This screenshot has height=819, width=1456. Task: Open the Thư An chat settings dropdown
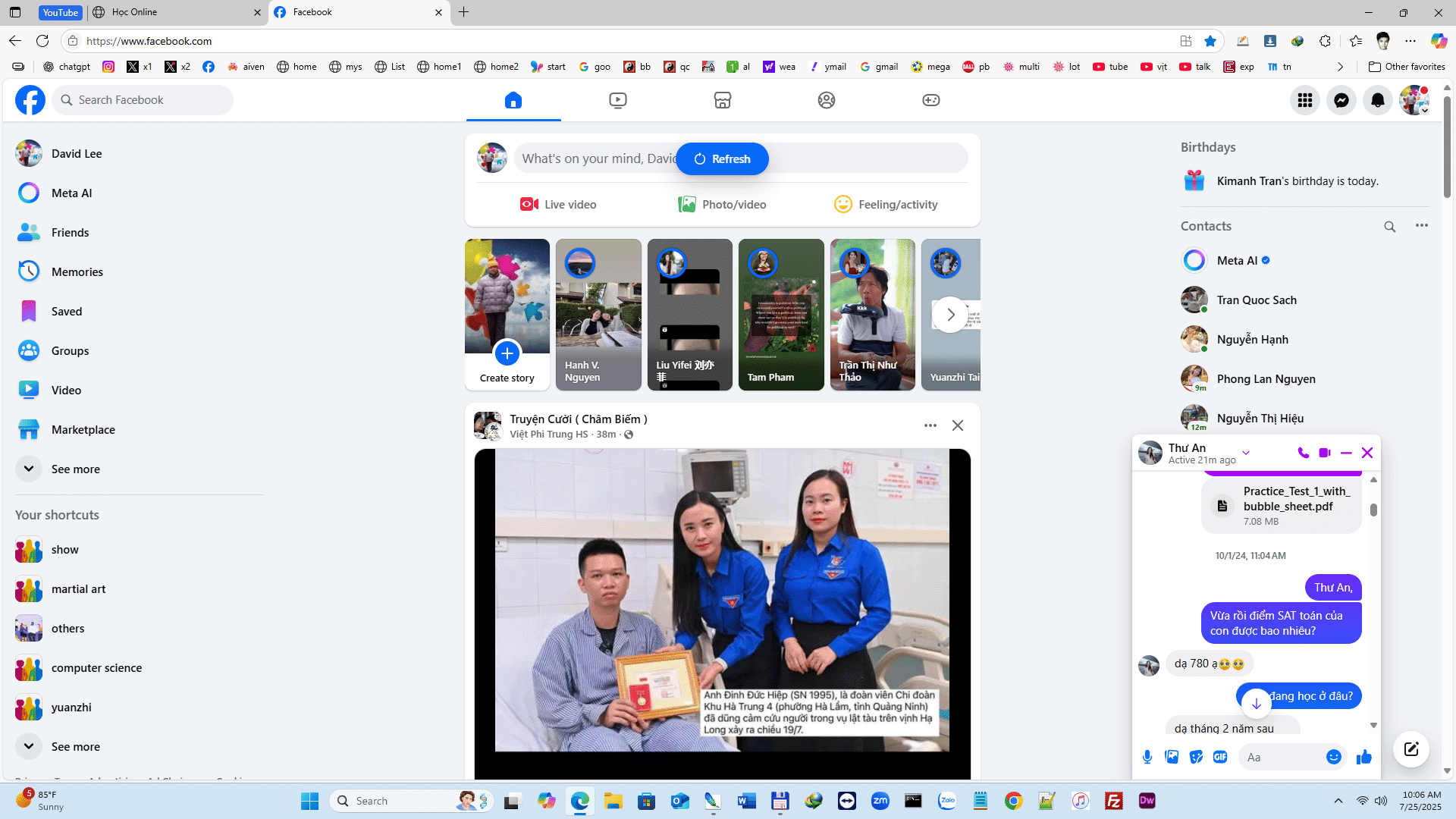(1245, 453)
